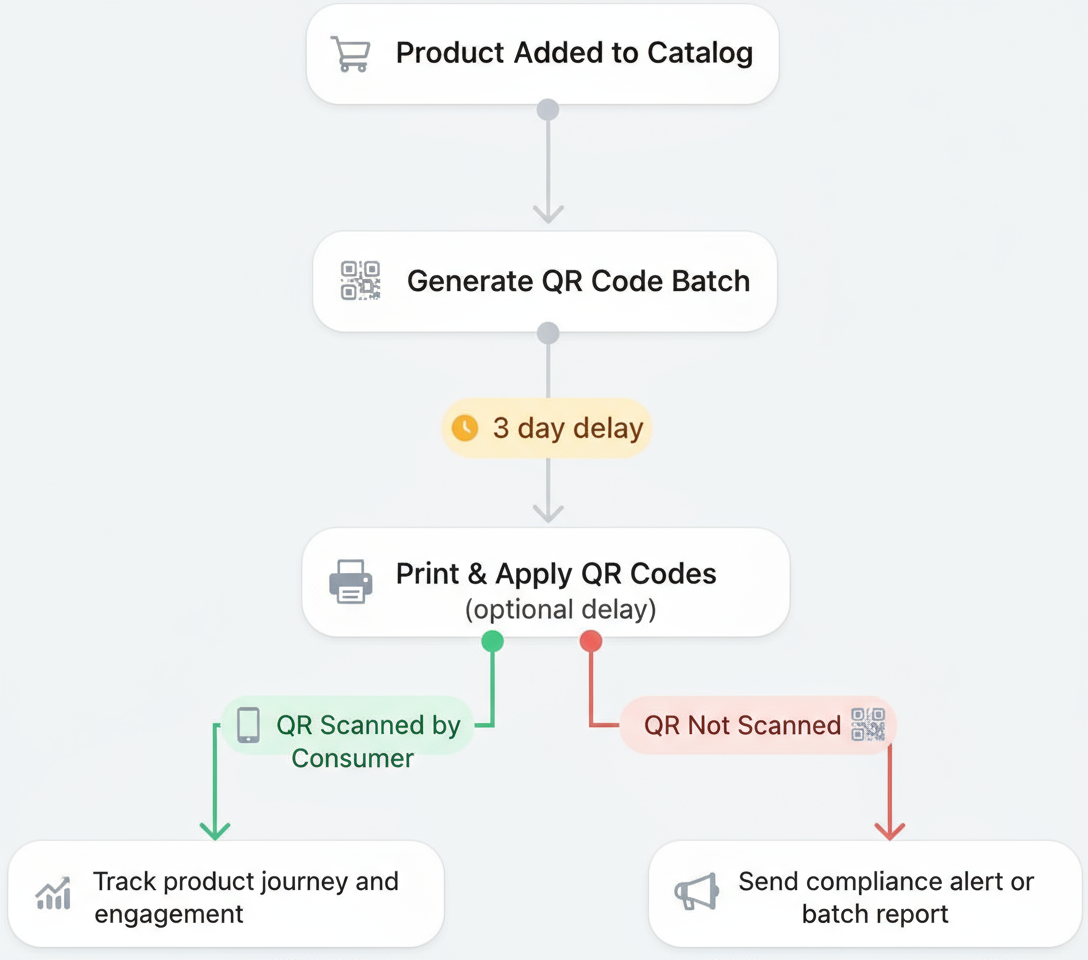
Task: Click gray connector dot below Generate QR node
Action: [x=548, y=333]
